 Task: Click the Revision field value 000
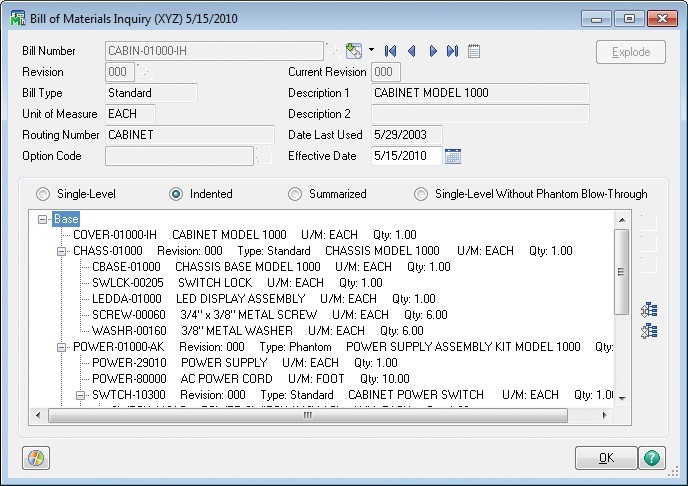pos(120,72)
